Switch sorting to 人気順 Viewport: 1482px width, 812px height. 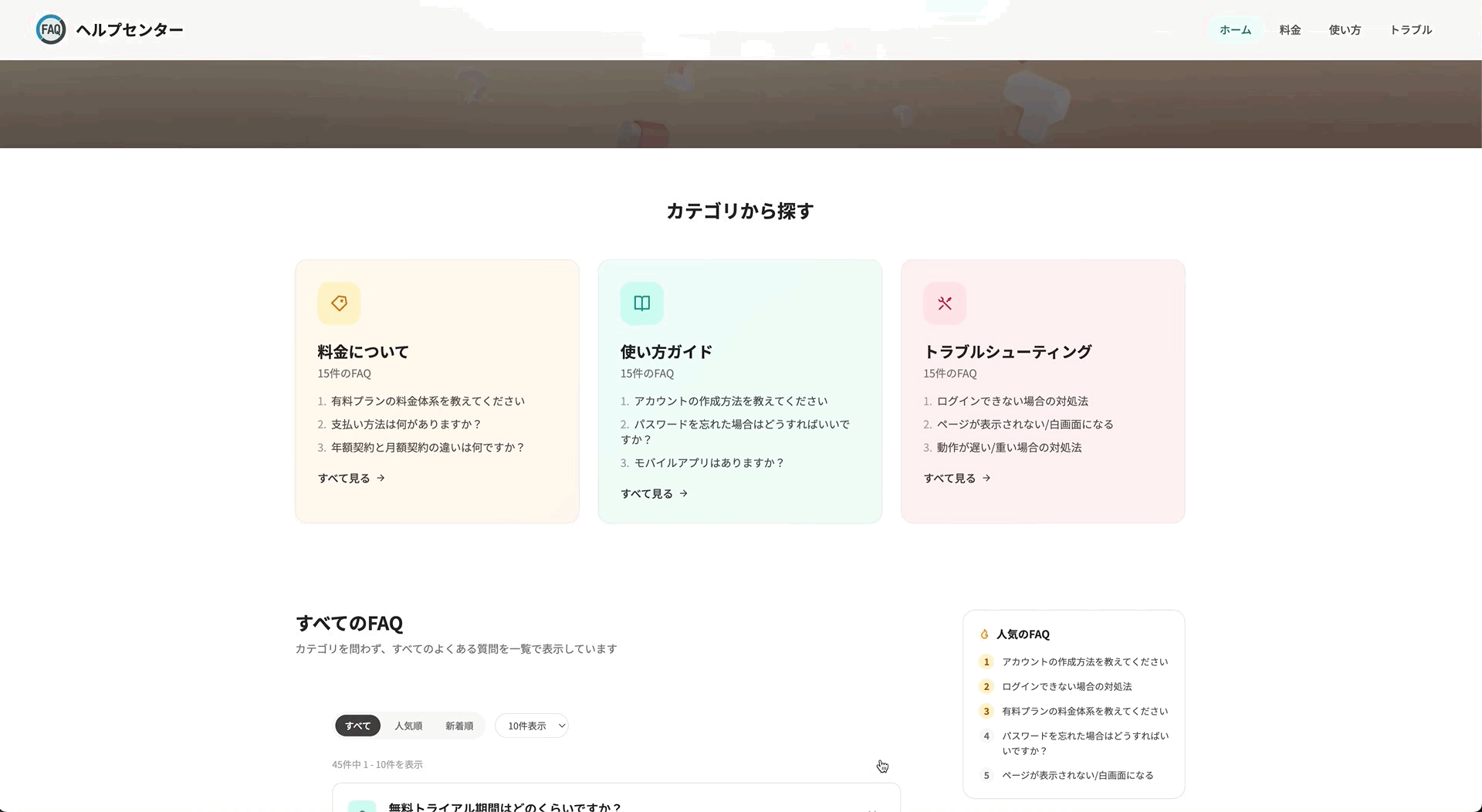(408, 726)
